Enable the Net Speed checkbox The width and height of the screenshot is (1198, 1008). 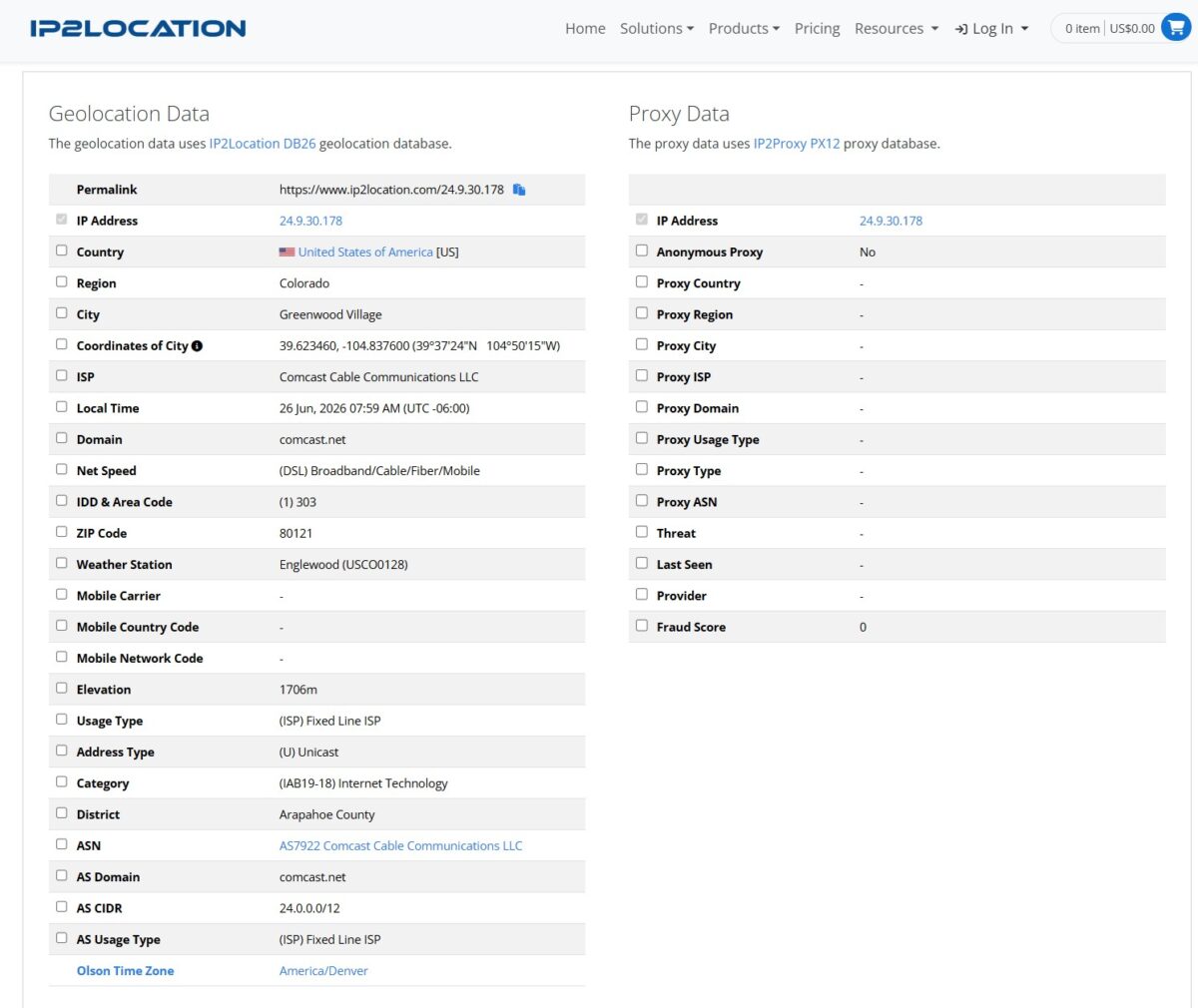[x=62, y=469]
